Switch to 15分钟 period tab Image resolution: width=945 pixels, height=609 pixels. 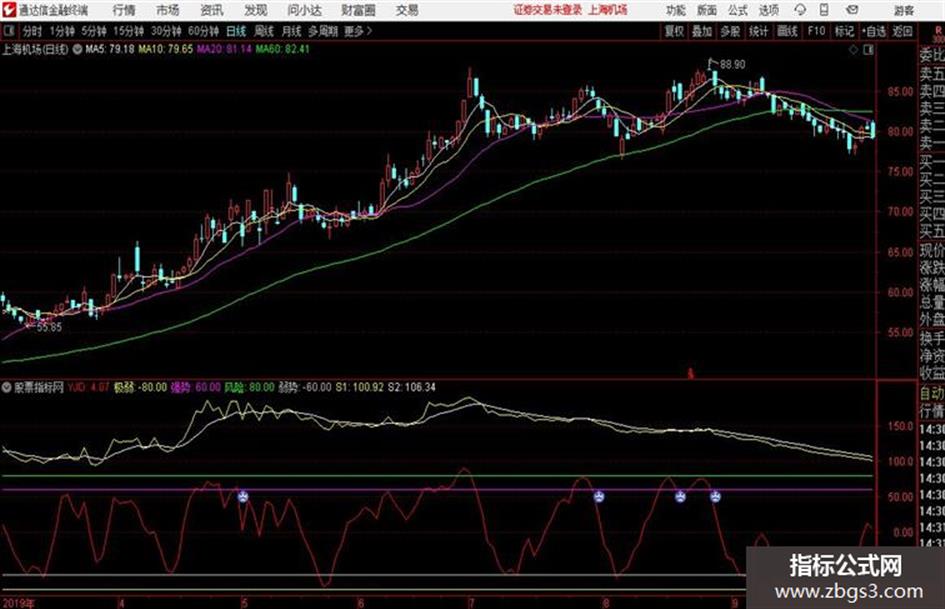128,31
